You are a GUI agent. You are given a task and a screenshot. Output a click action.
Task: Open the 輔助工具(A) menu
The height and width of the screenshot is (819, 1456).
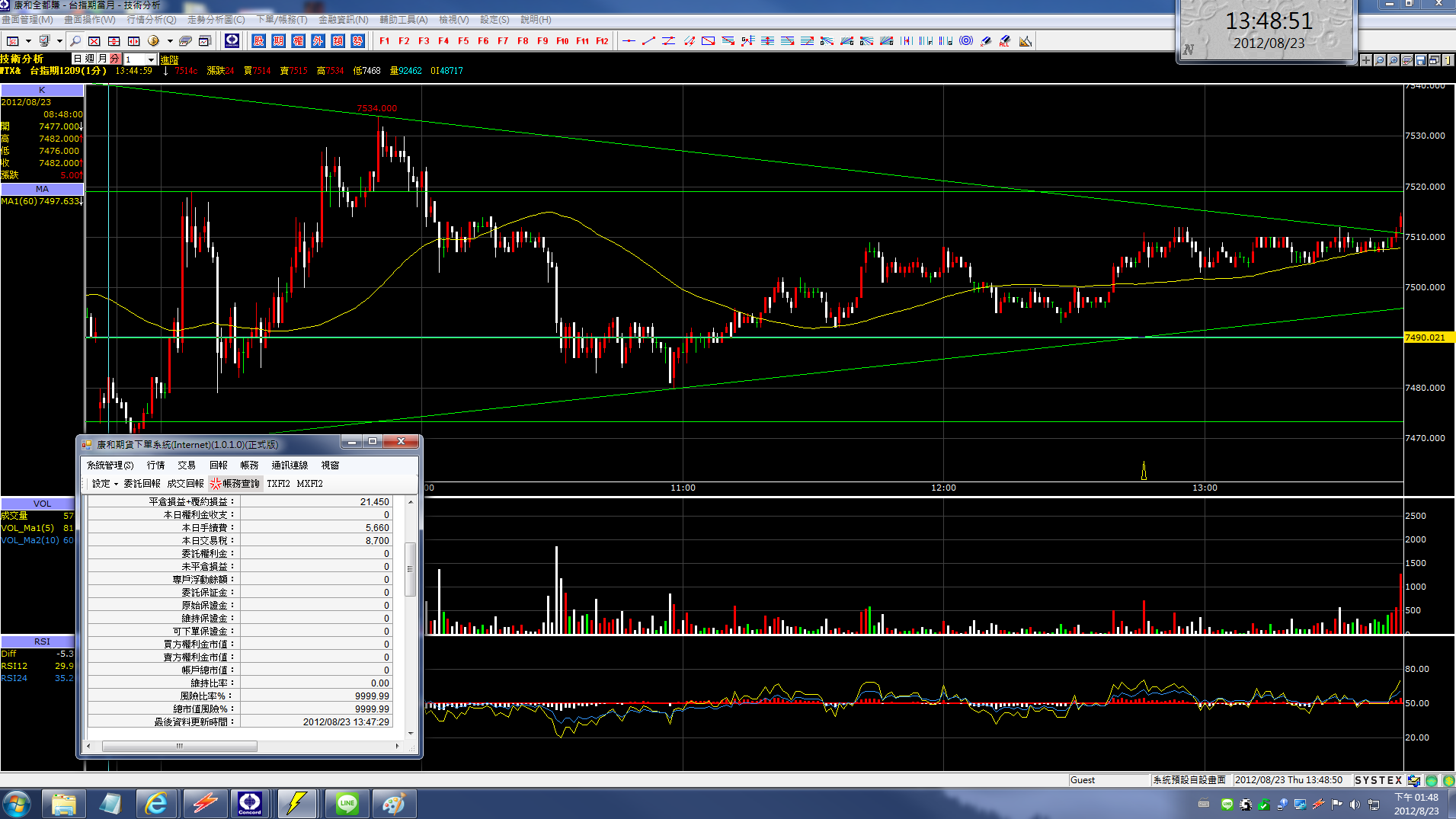(x=404, y=20)
